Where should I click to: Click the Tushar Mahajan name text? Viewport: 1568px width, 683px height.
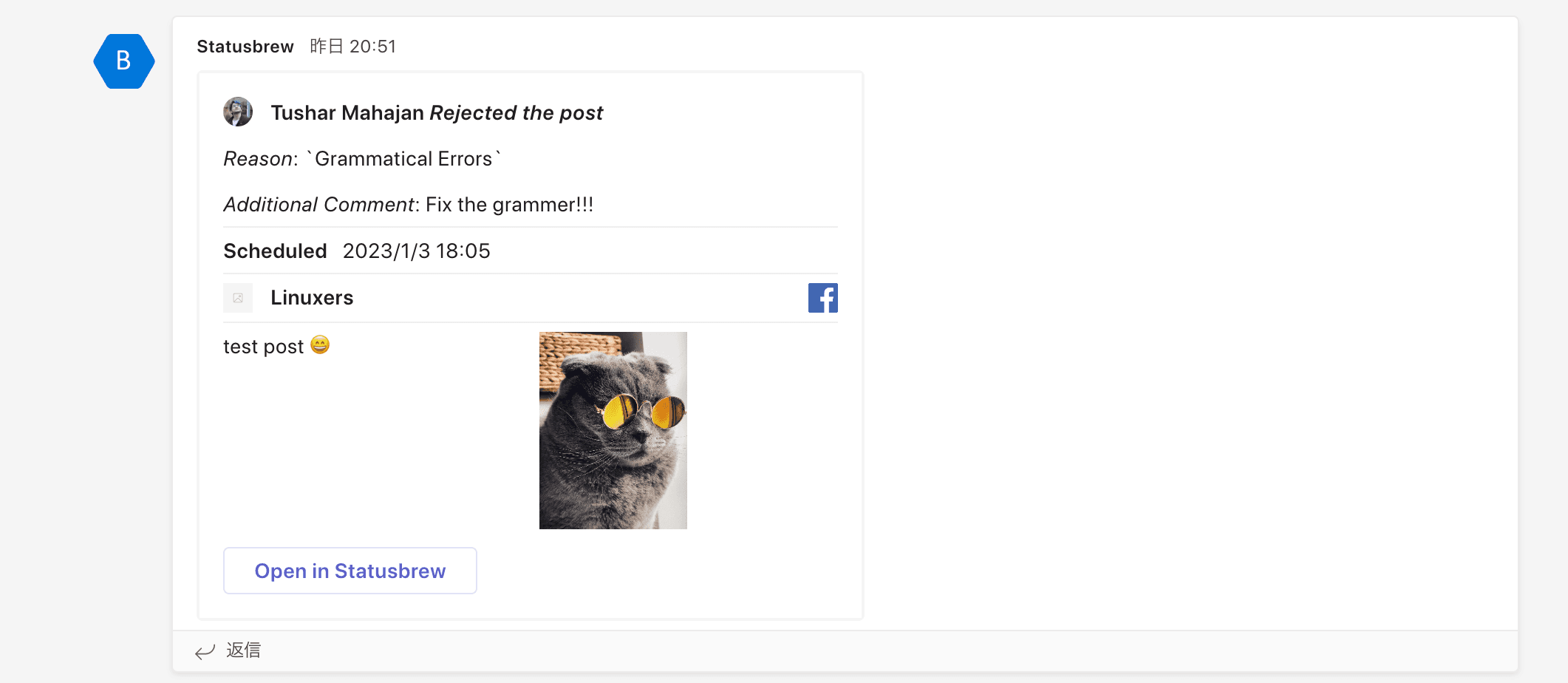347,113
